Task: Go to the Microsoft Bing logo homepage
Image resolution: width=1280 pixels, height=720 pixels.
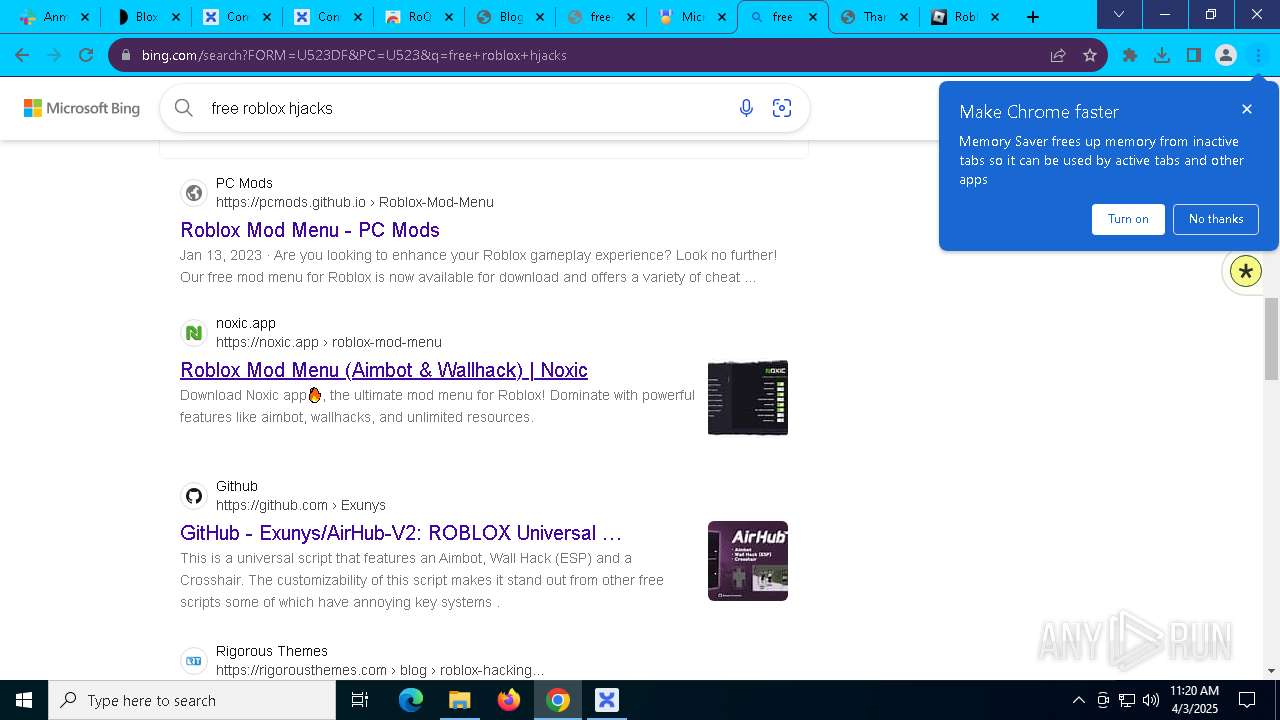Action: click(82, 108)
